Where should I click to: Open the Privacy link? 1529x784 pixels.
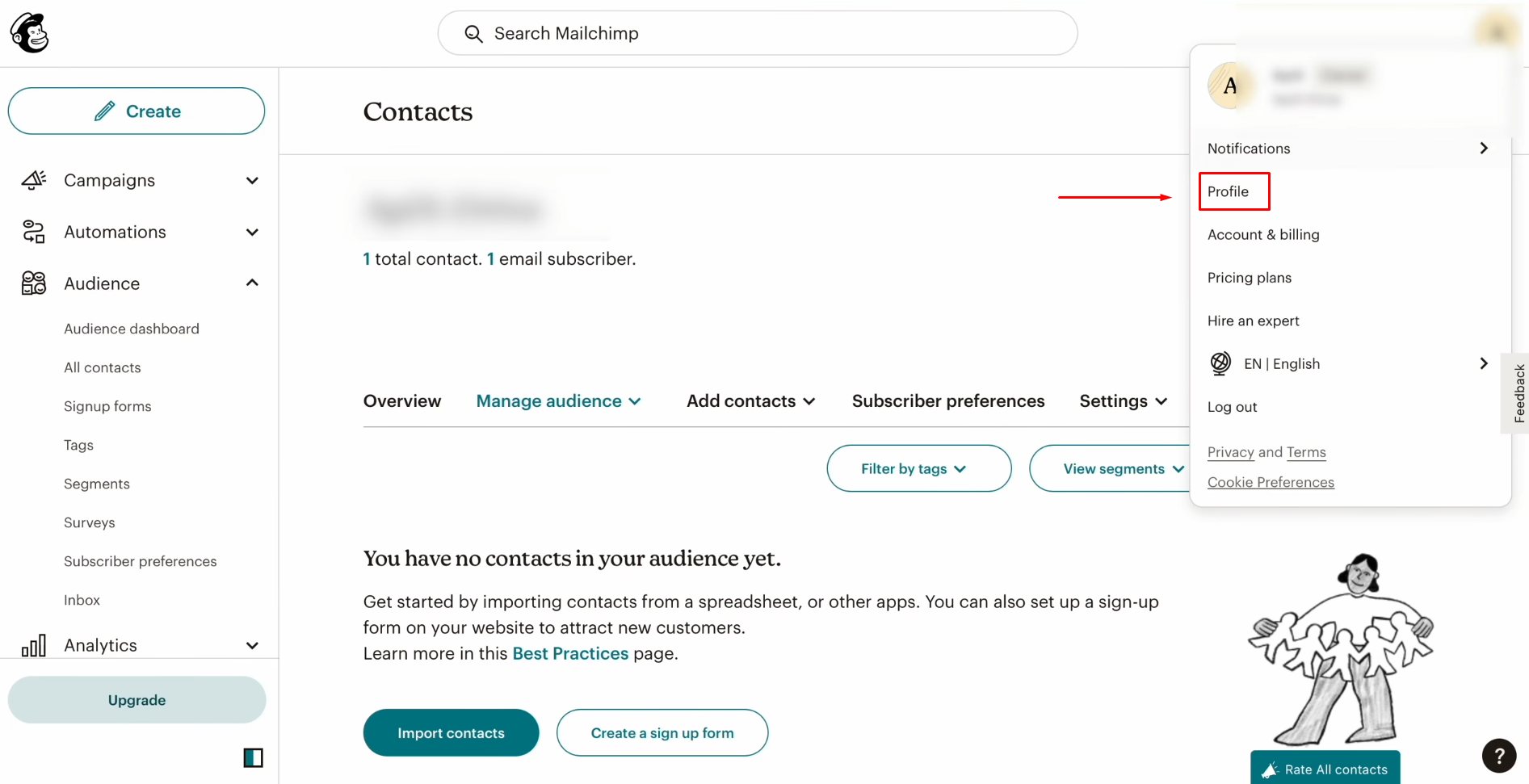click(x=1230, y=452)
